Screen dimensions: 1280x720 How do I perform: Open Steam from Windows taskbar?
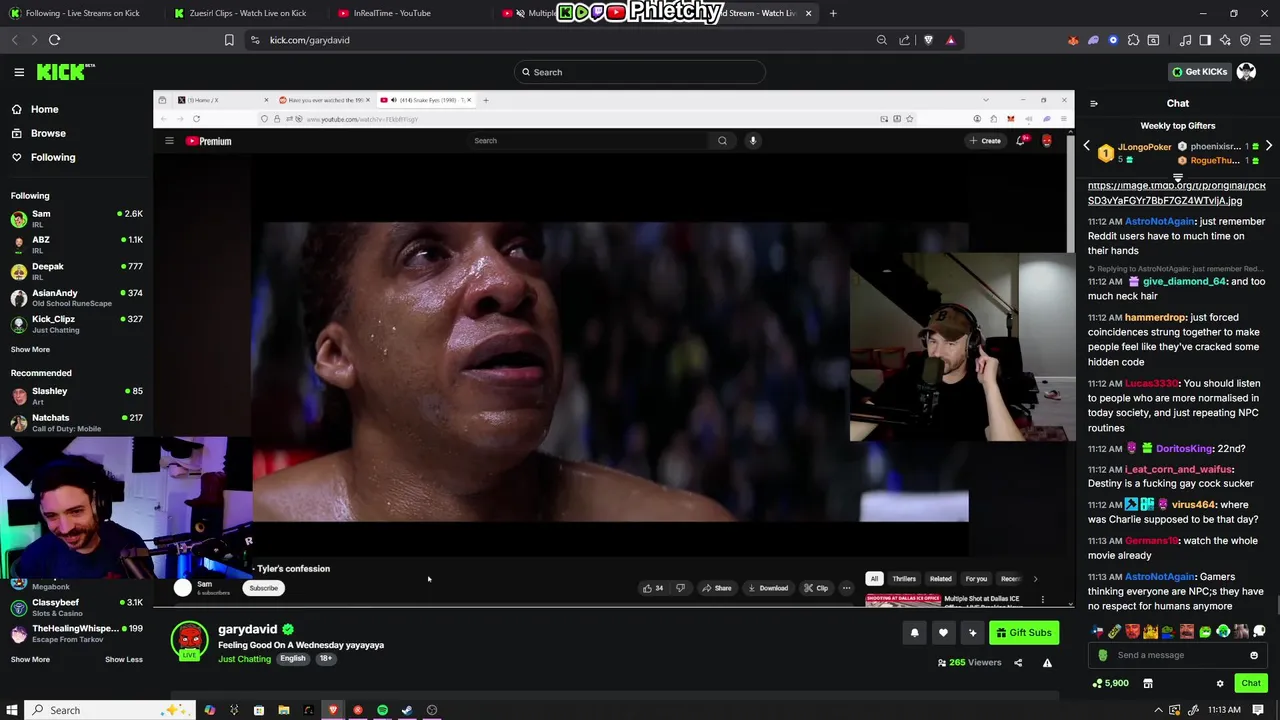click(407, 710)
